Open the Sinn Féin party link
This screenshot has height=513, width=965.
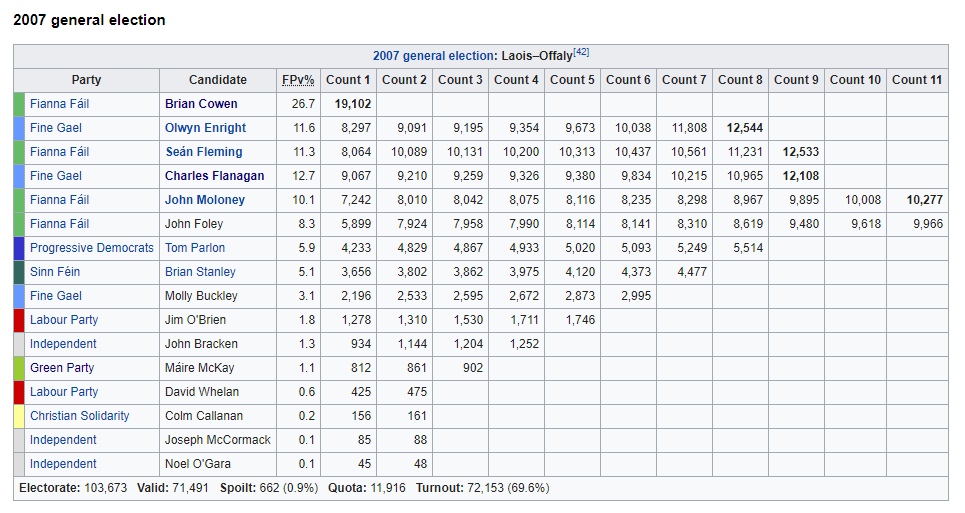[x=55, y=272]
